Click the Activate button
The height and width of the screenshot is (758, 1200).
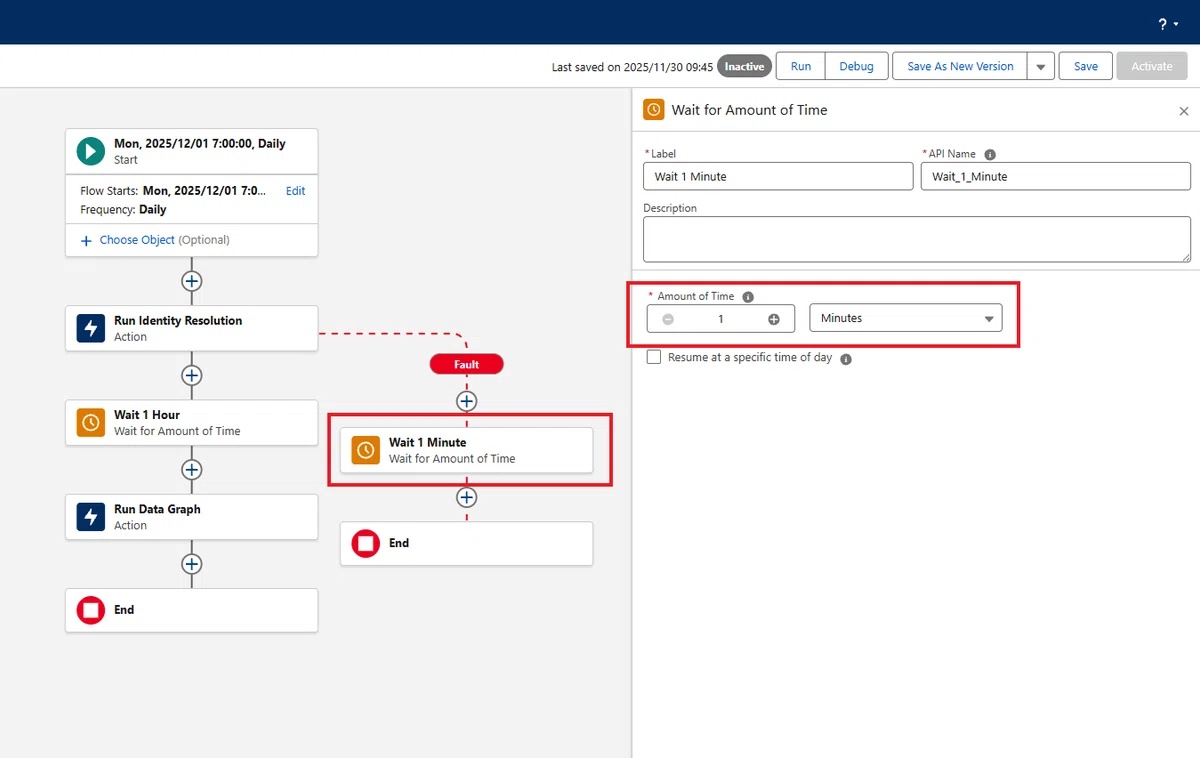tap(1152, 67)
